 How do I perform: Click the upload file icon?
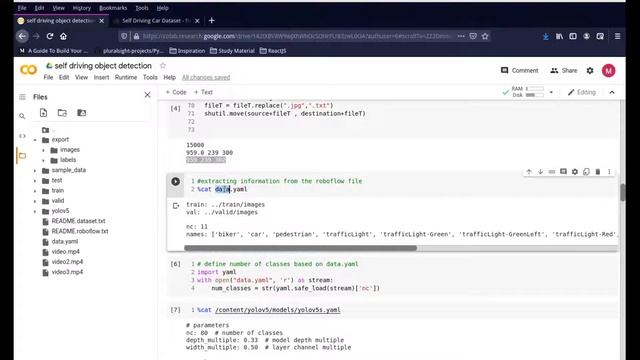(x=43, y=113)
